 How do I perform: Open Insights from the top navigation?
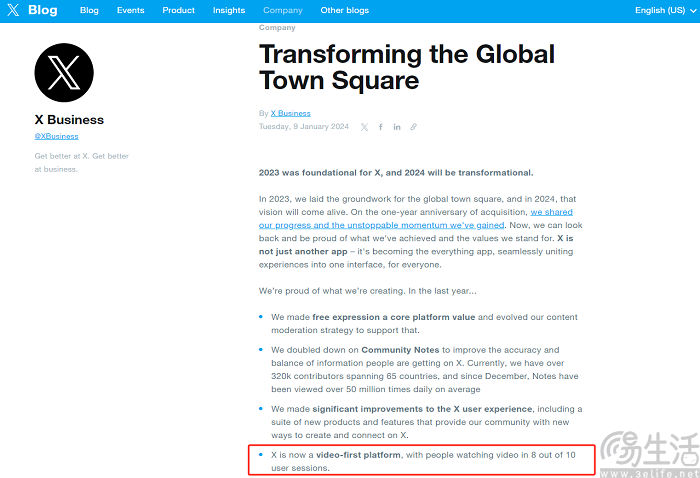(x=229, y=10)
